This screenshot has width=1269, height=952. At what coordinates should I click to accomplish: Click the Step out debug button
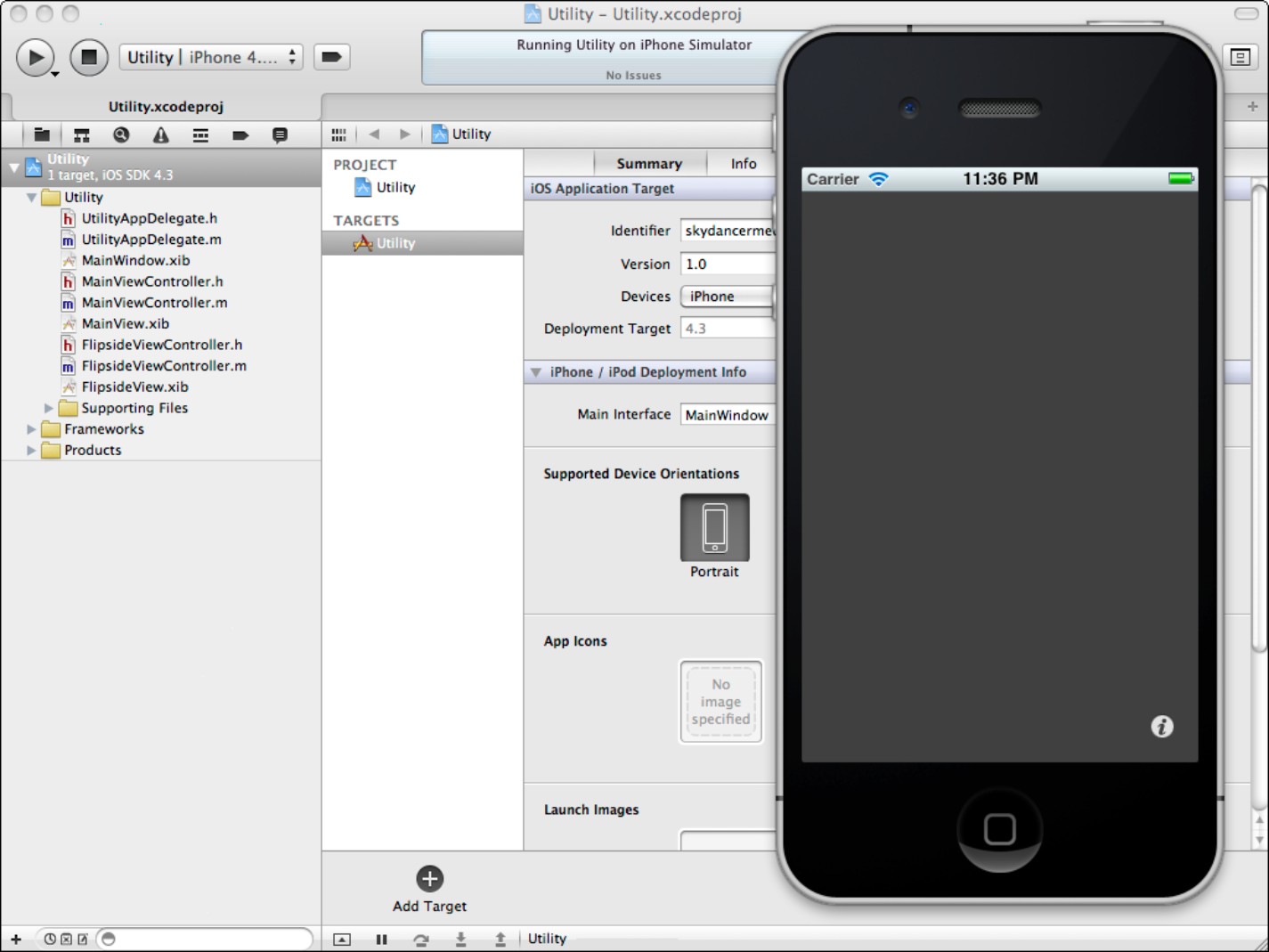pos(500,940)
